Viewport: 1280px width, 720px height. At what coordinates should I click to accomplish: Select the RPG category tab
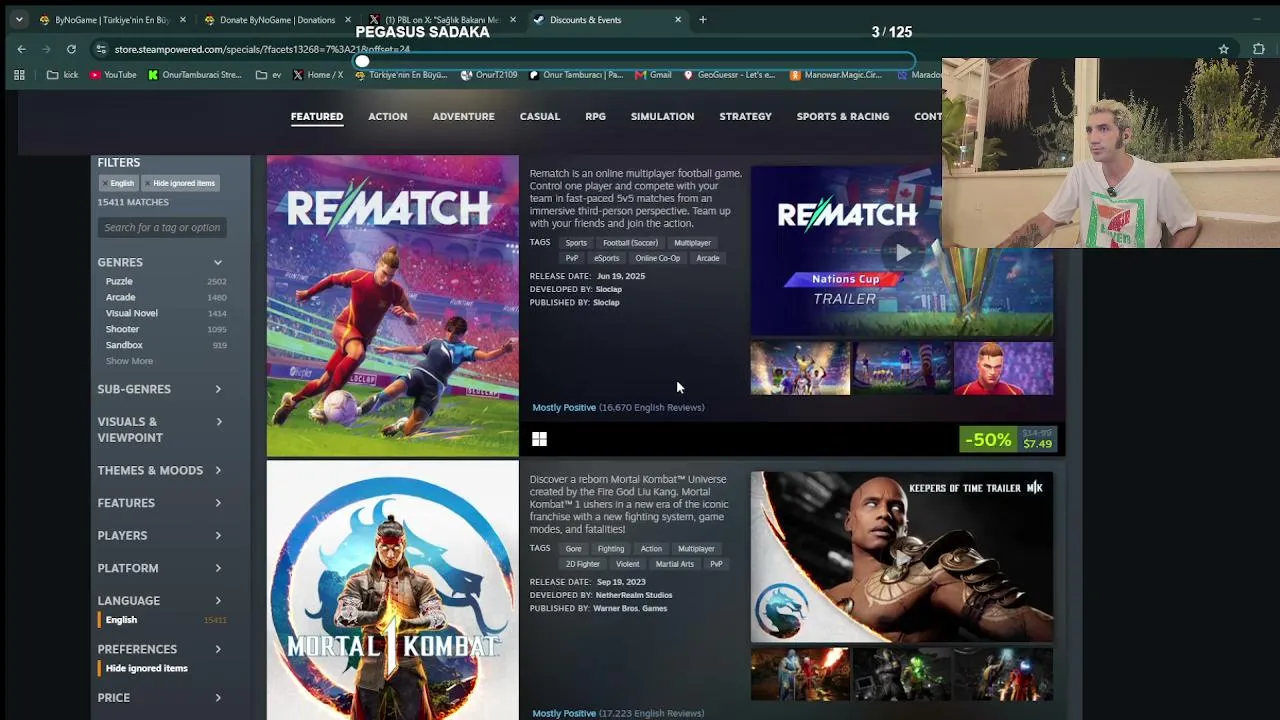(595, 117)
